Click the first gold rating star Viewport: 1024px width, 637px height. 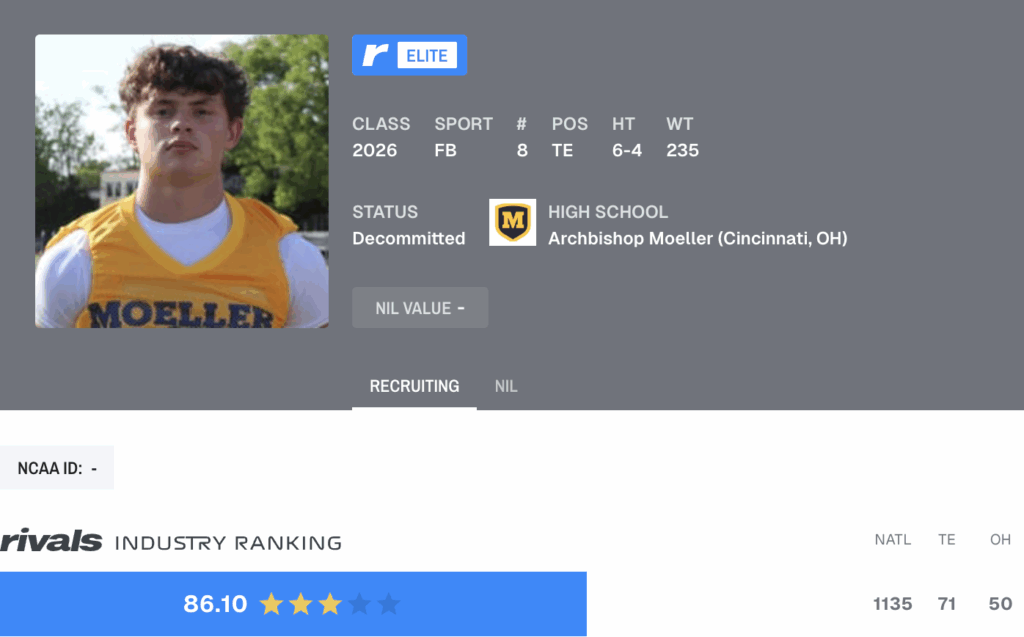(x=271, y=604)
